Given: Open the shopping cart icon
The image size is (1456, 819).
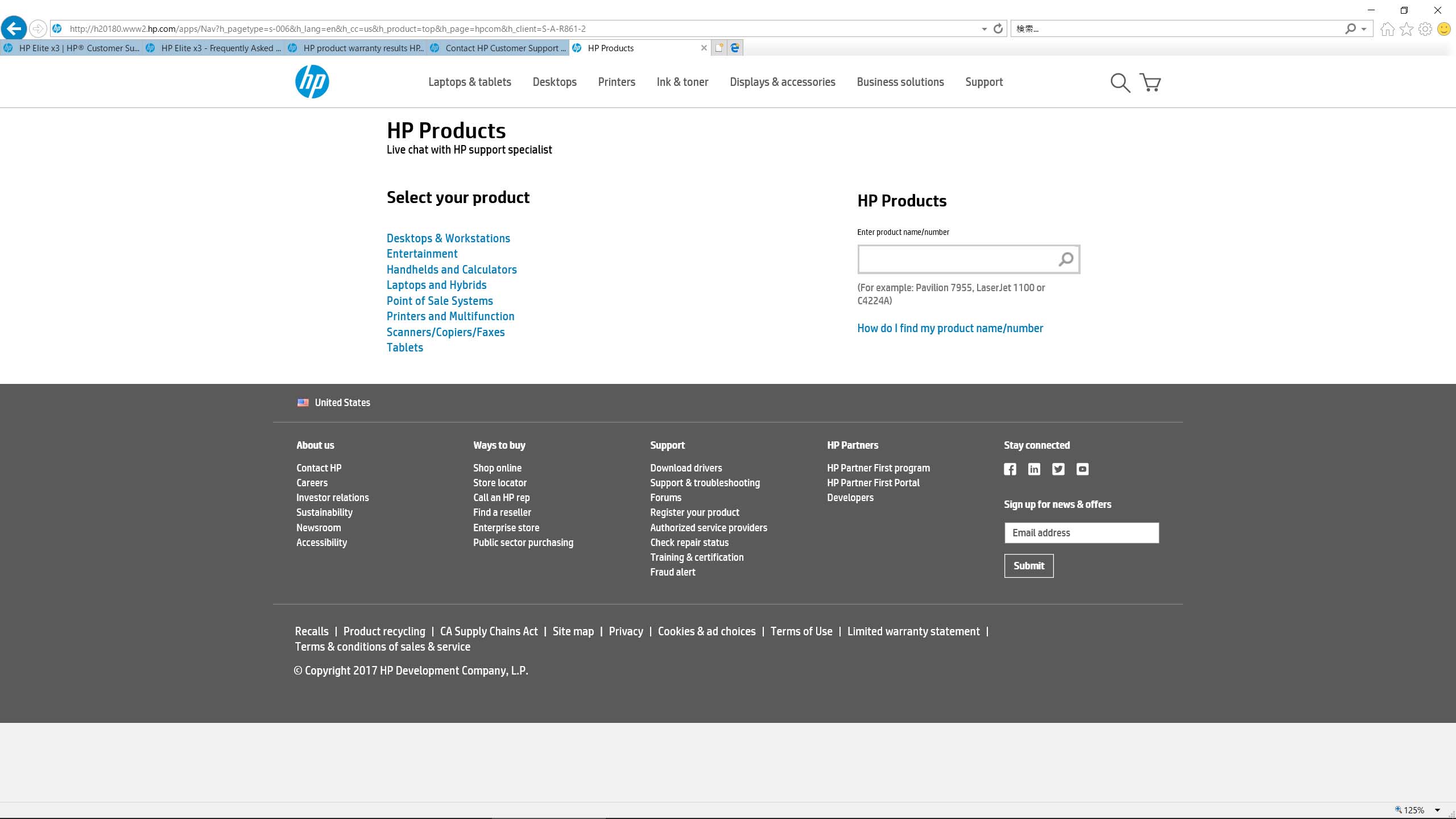Looking at the screenshot, I should tap(1150, 82).
